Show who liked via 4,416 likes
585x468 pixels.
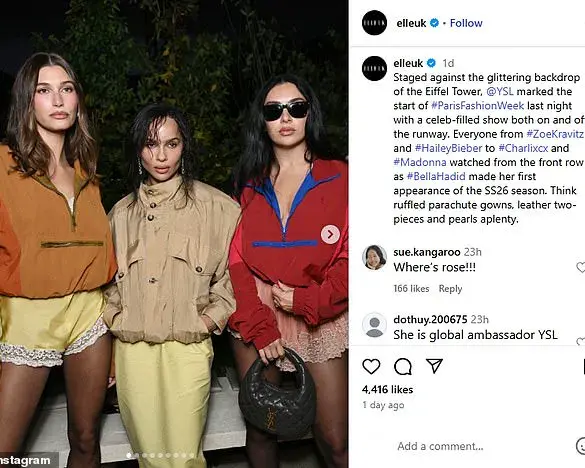(x=387, y=390)
